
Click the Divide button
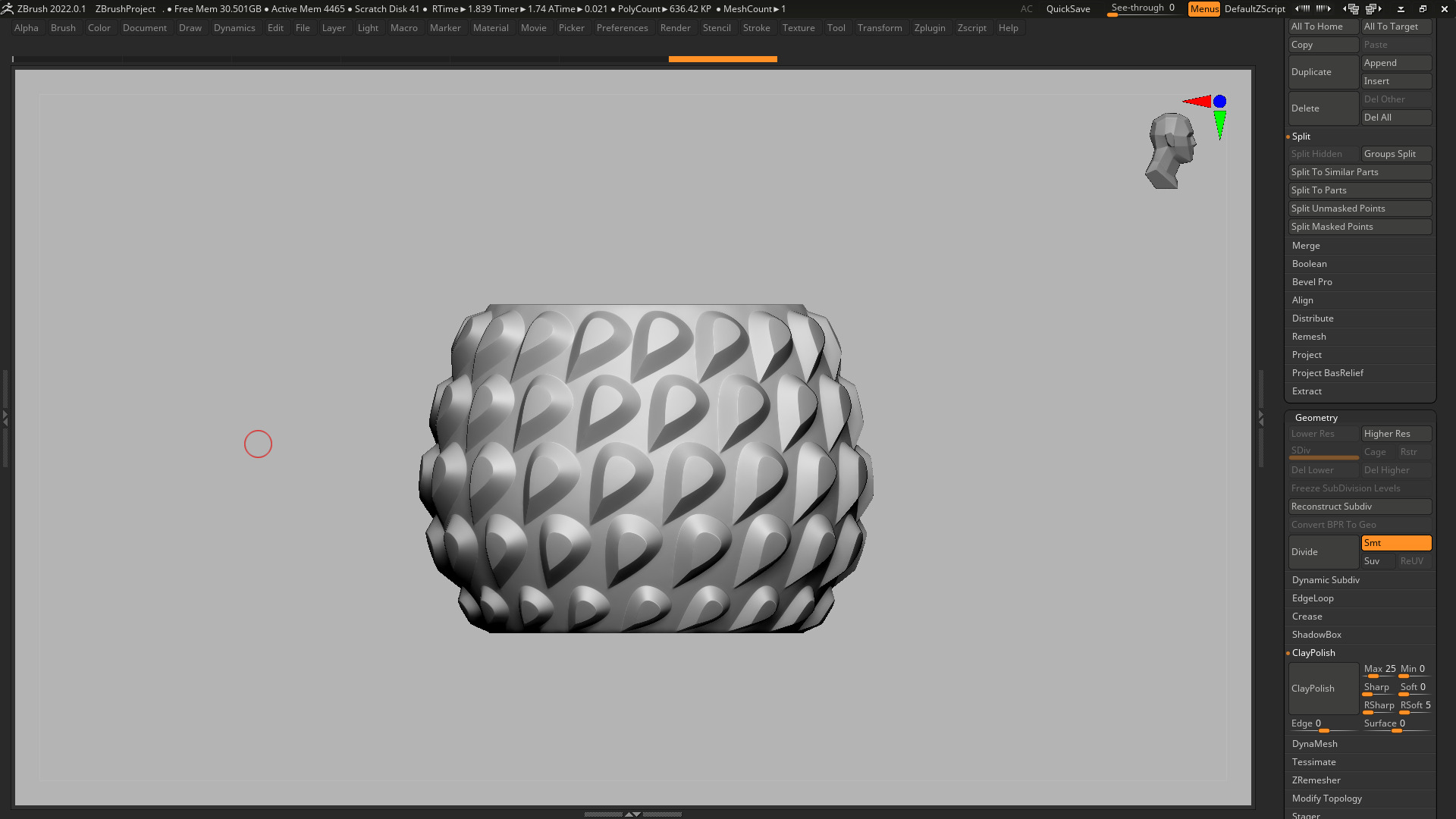[1323, 552]
